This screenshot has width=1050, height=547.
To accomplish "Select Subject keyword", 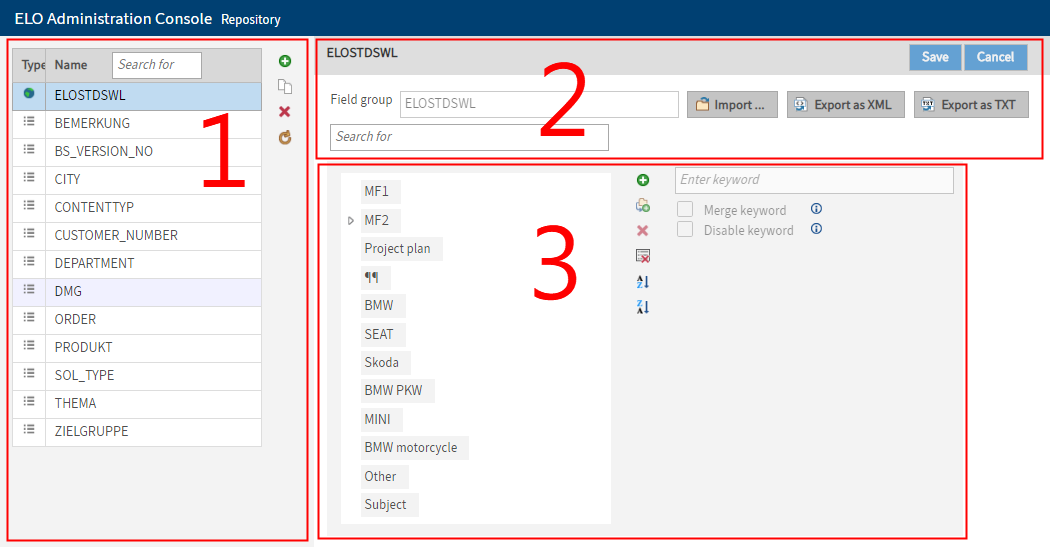I will (x=389, y=504).
